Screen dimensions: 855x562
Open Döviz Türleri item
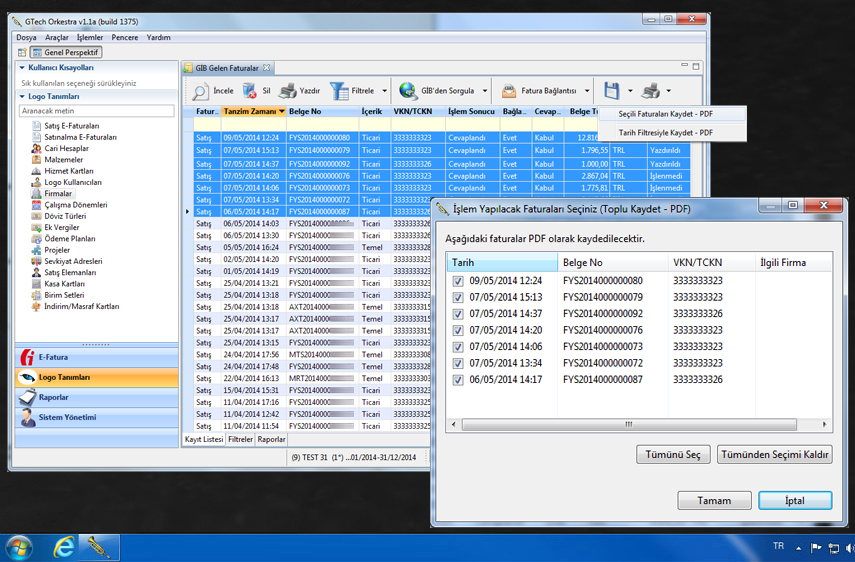coord(65,216)
